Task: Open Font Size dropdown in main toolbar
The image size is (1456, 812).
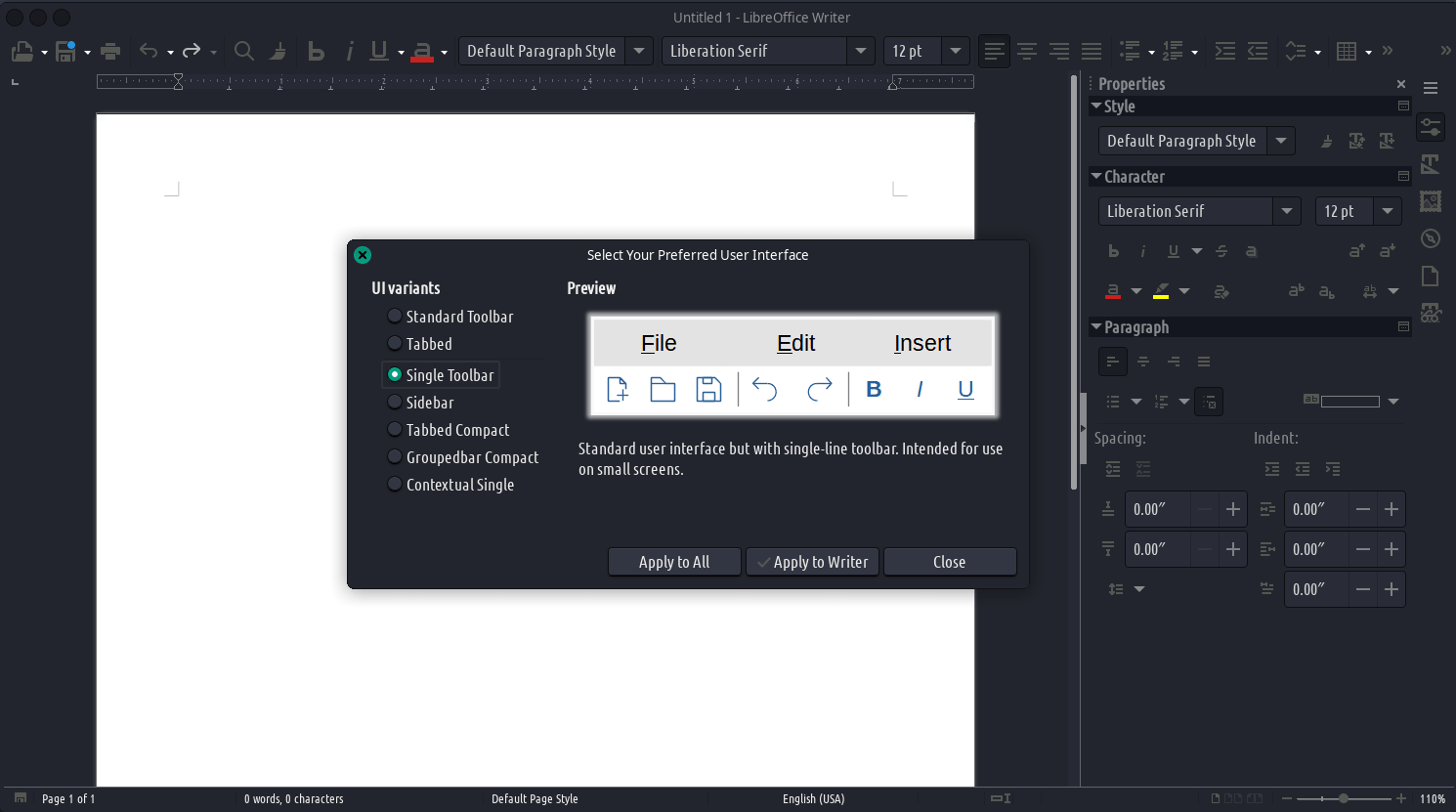Action: pos(956,51)
